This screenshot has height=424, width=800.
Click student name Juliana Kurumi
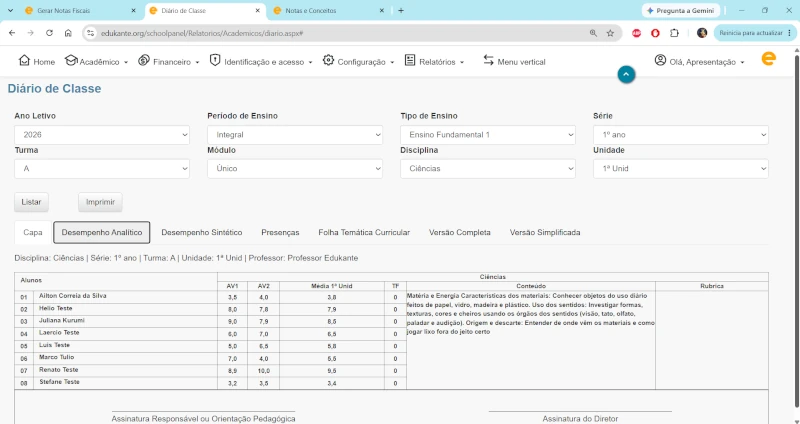(62, 320)
